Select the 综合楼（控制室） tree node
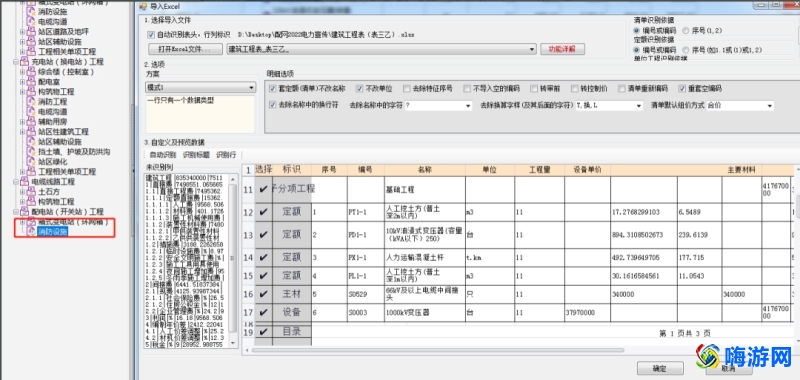The height and width of the screenshot is (380, 800). (x=66, y=72)
